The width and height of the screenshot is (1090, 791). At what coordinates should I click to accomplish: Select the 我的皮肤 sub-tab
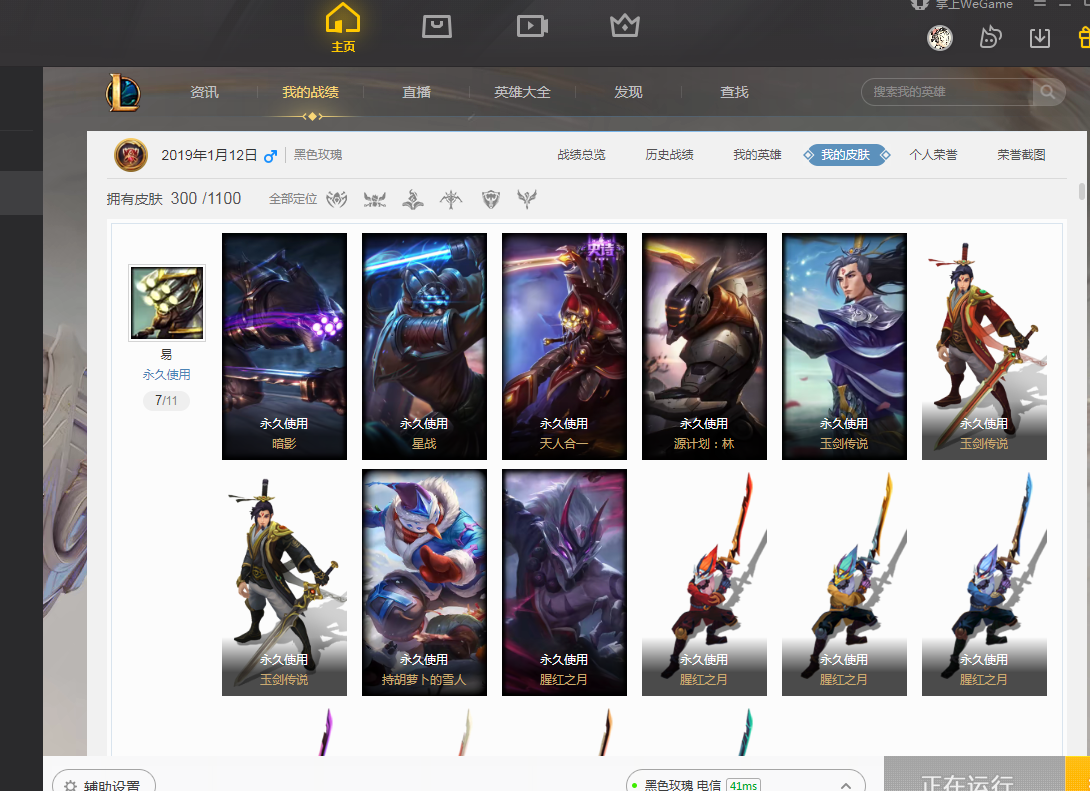845,154
